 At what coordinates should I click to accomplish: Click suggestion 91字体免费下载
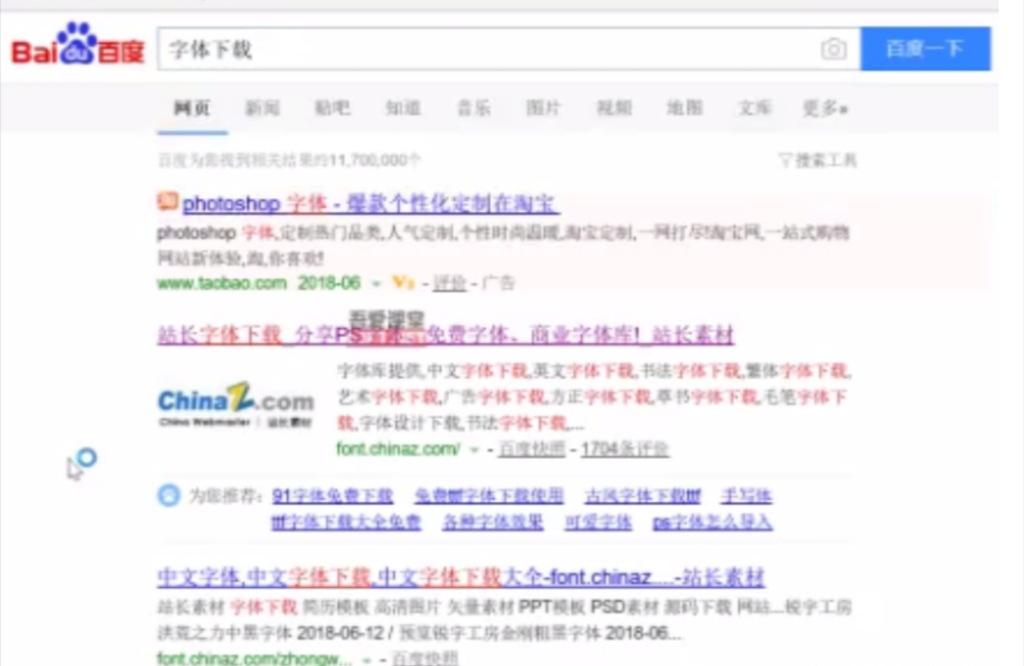pyautogui.click(x=332, y=496)
